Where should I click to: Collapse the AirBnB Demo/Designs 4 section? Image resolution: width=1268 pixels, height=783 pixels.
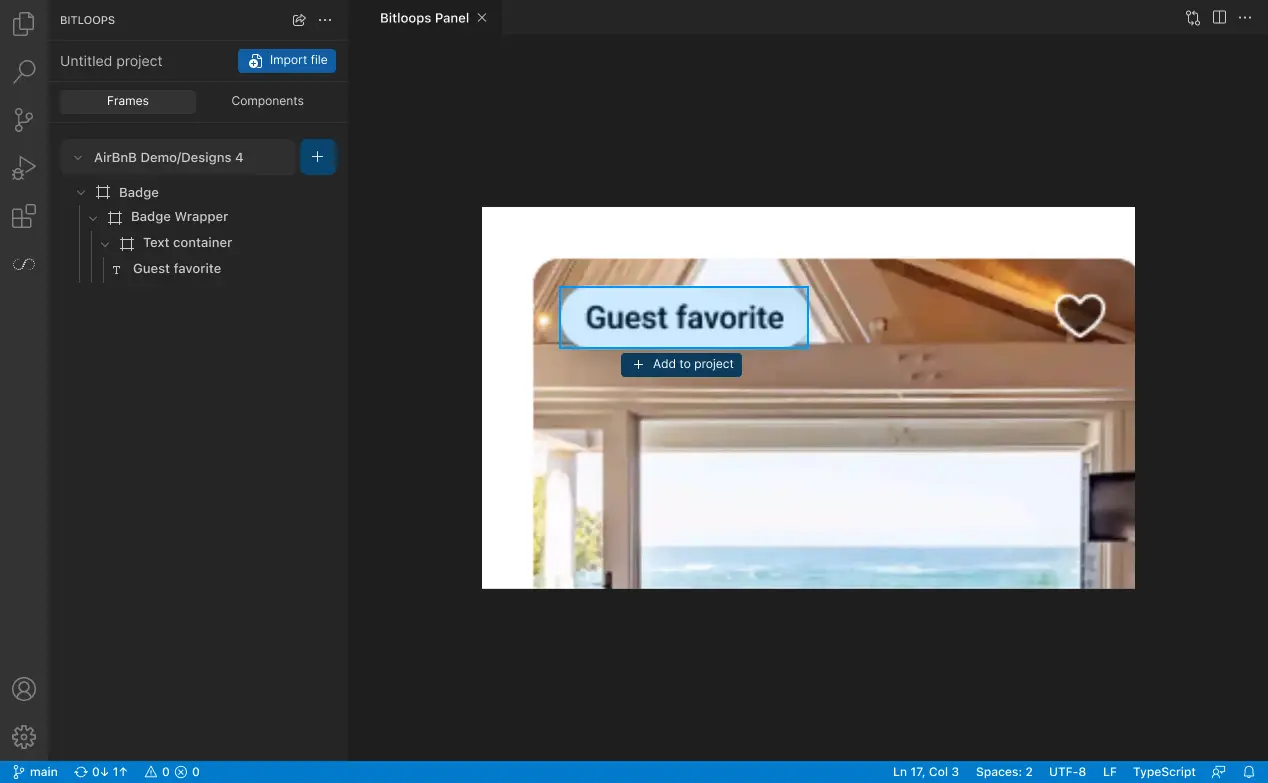(x=78, y=158)
